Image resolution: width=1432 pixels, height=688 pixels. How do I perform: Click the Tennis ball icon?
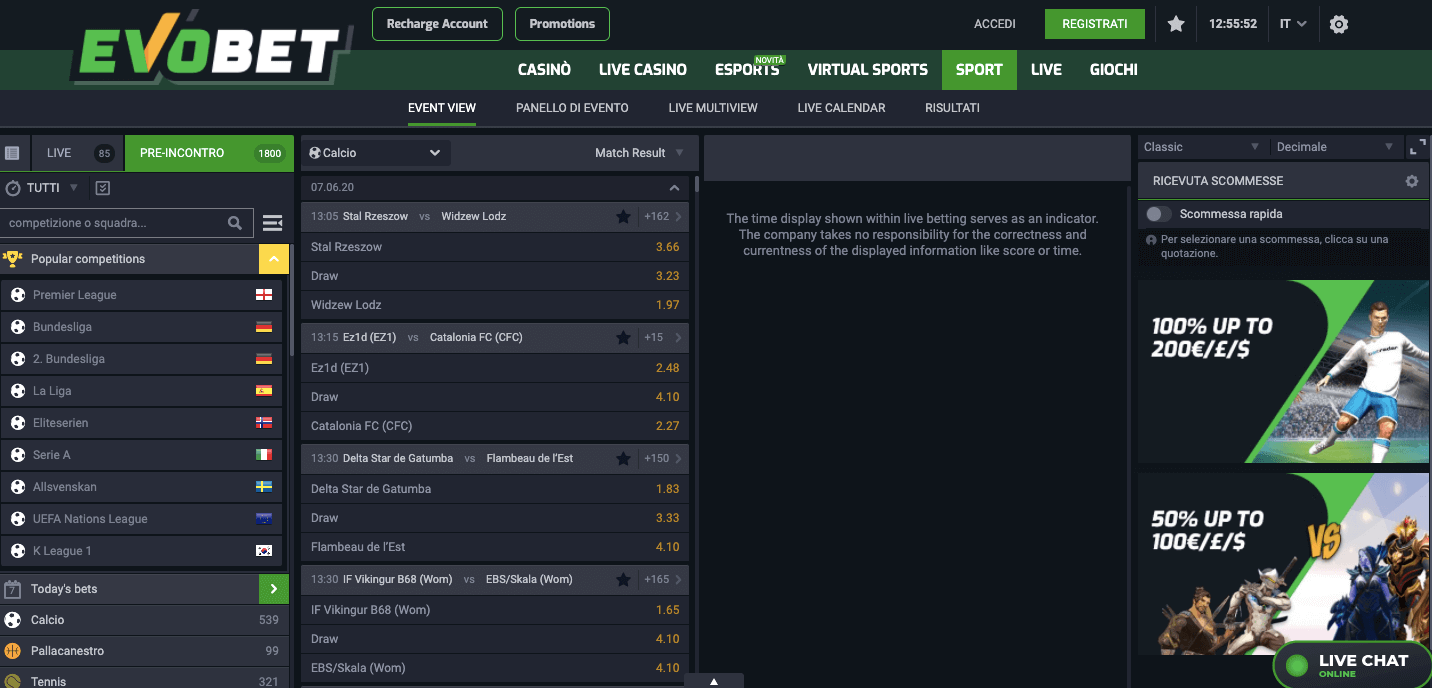pyautogui.click(x=12, y=680)
